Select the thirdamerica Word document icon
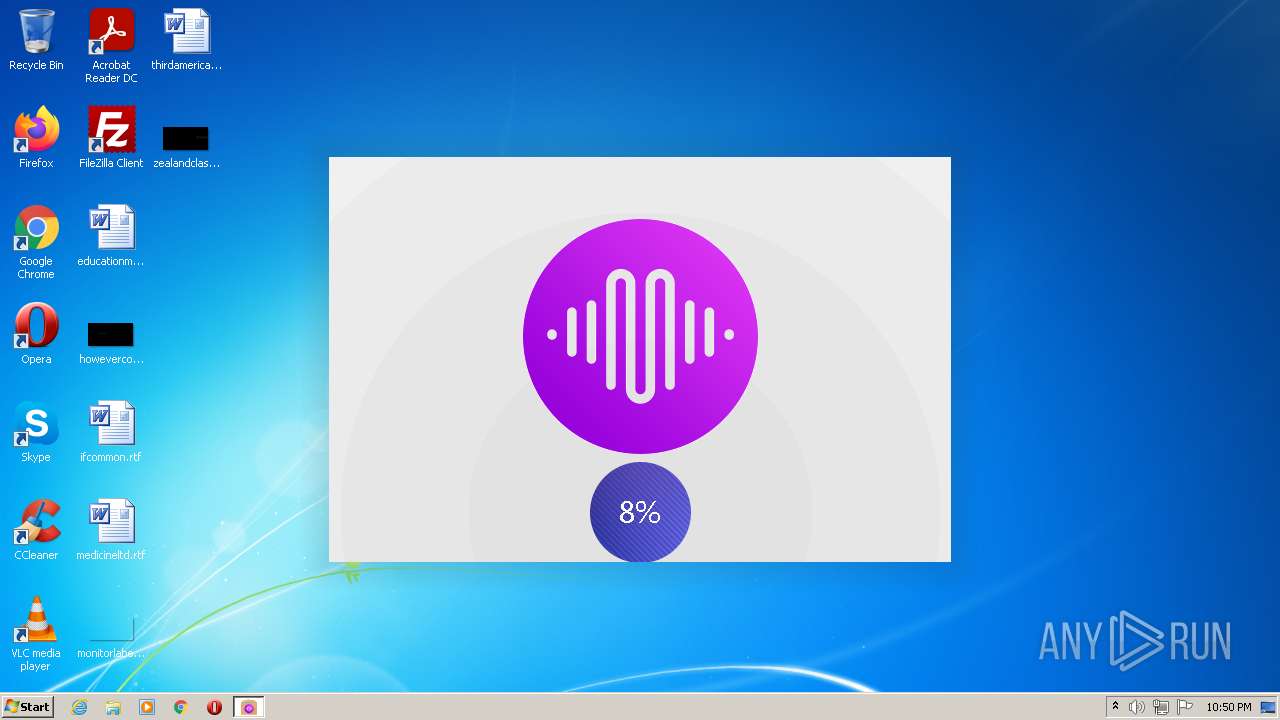The width and height of the screenshot is (1280, 720). click(x=186, y=40)
